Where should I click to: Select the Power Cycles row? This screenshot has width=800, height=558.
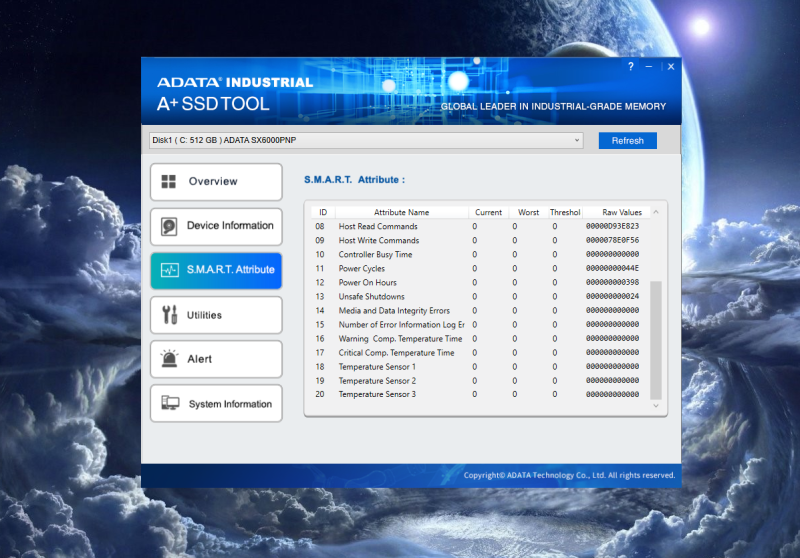tap(480, 268)
